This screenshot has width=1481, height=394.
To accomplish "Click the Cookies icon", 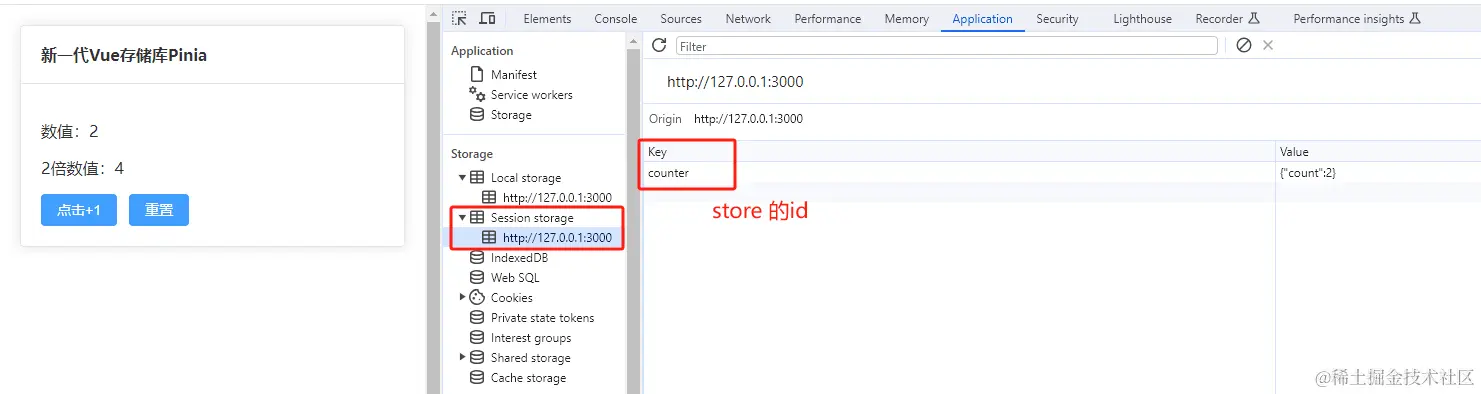I will [x=477, y=298].
